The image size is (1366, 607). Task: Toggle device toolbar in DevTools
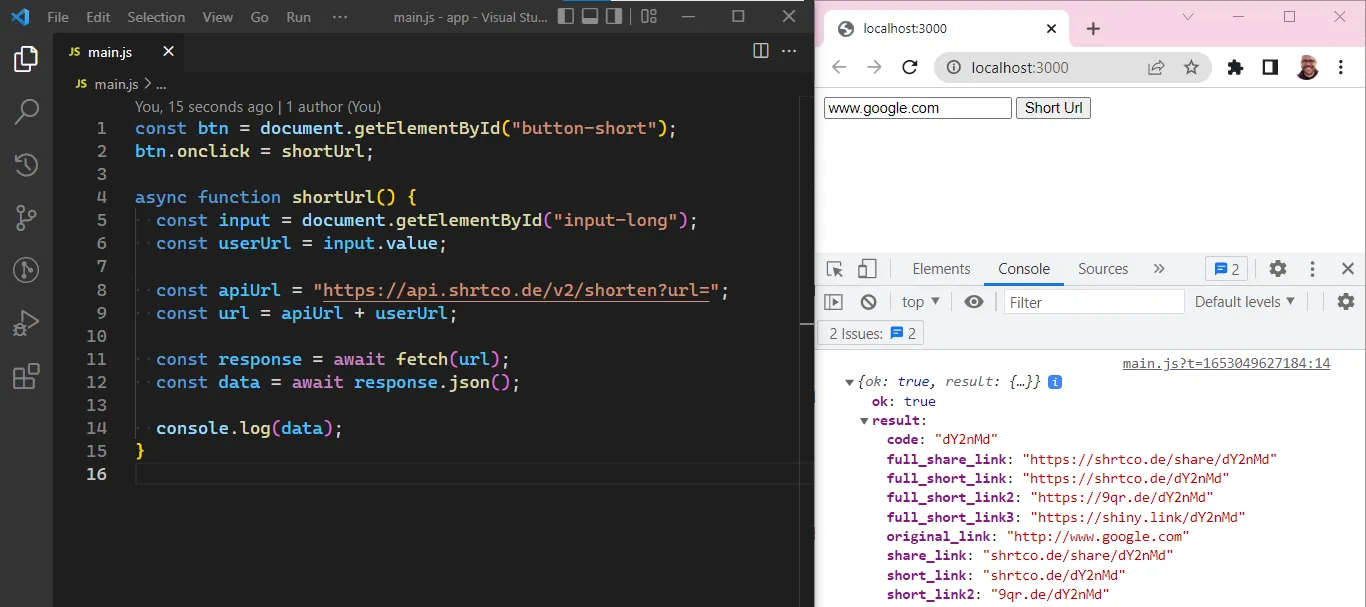(x=867, y=269)
